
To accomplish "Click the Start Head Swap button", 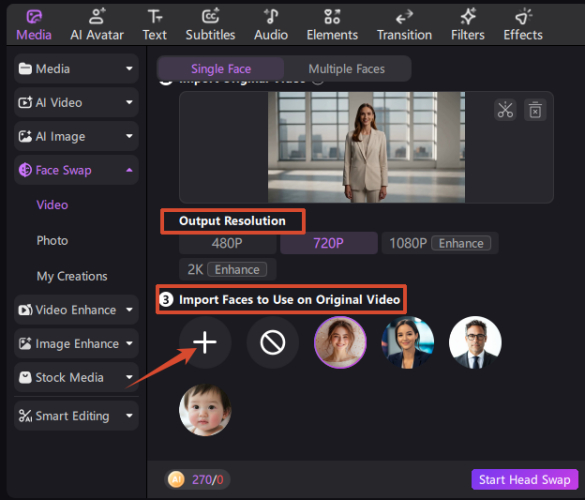I will 525,479.
